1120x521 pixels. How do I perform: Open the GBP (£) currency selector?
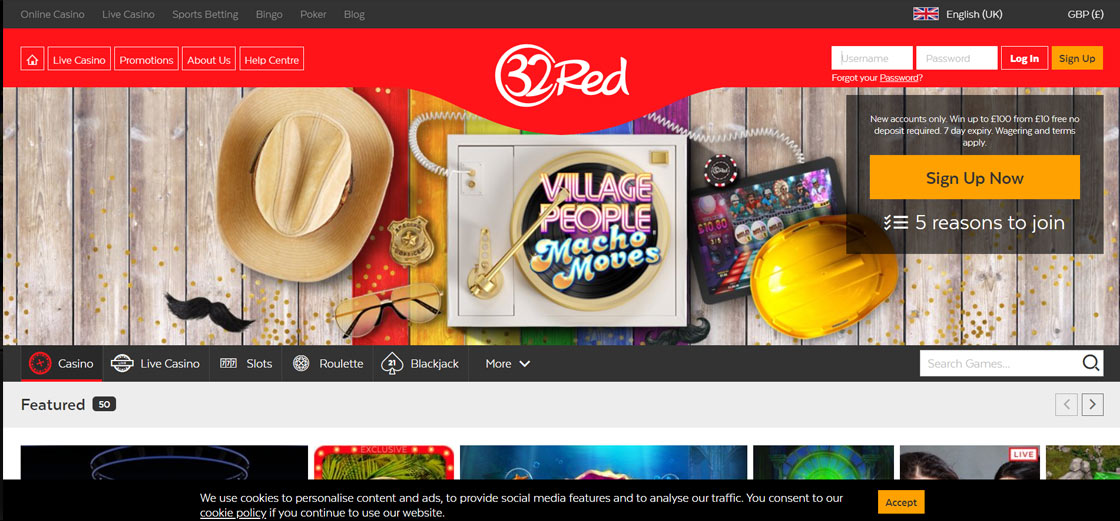point(1086,14)
